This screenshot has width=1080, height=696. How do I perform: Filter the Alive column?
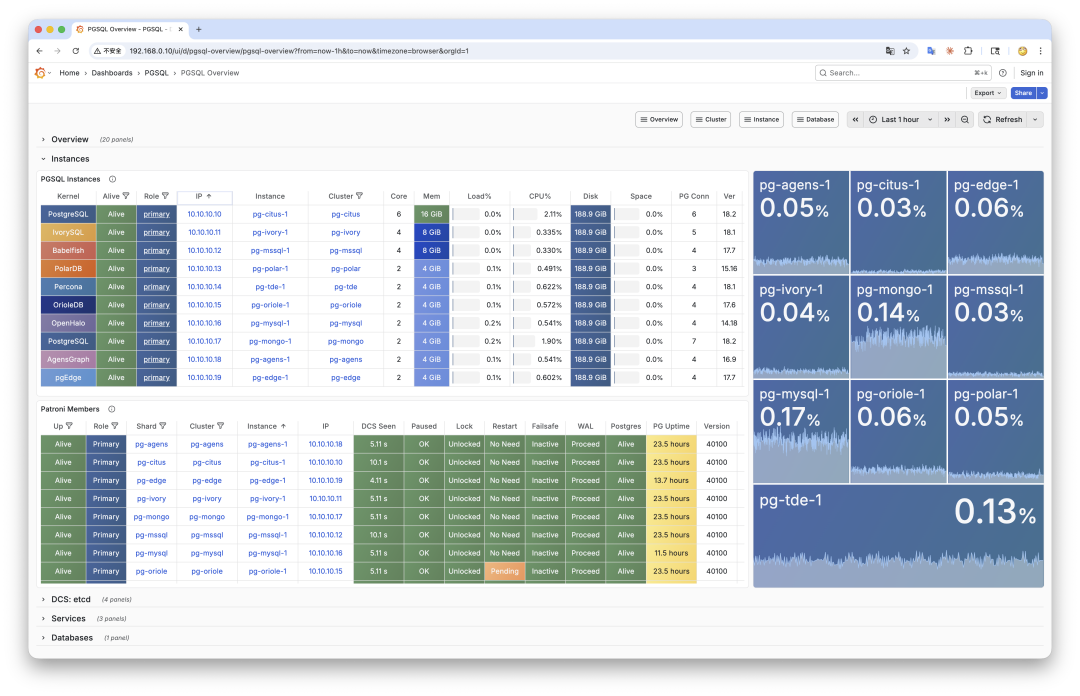coord(126,196)
